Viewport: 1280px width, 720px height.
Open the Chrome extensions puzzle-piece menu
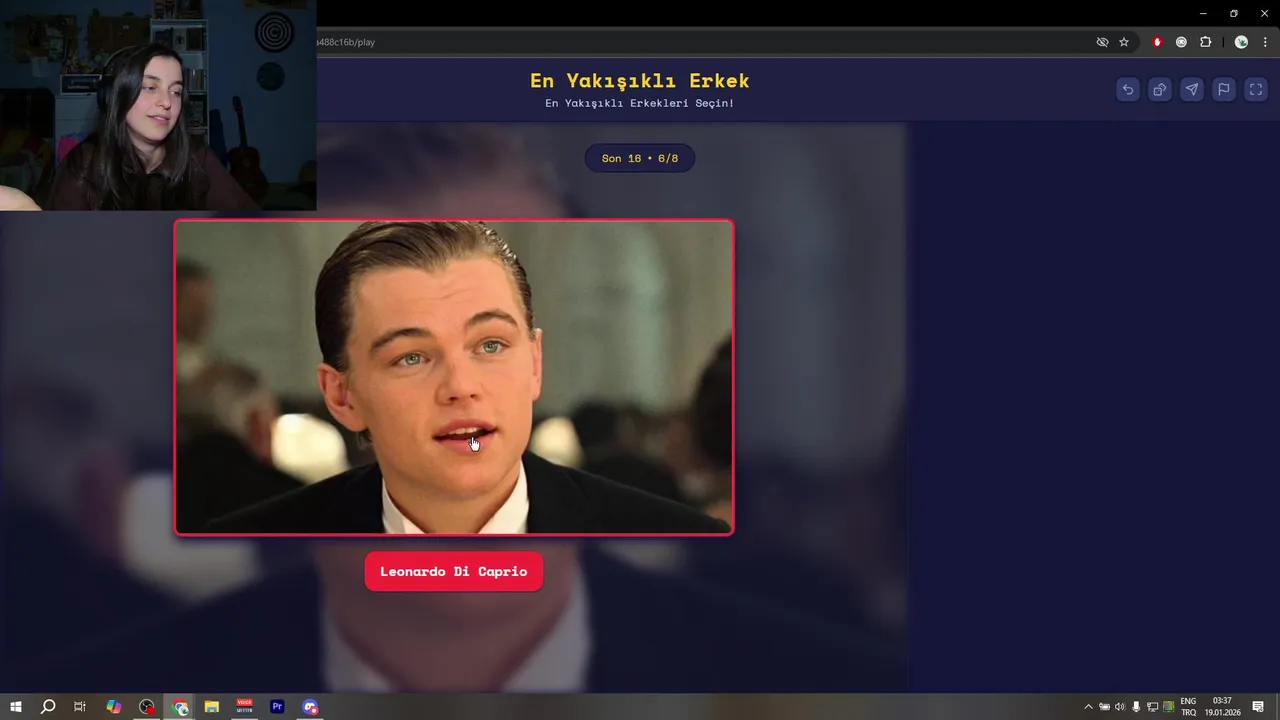(1205, 42)
